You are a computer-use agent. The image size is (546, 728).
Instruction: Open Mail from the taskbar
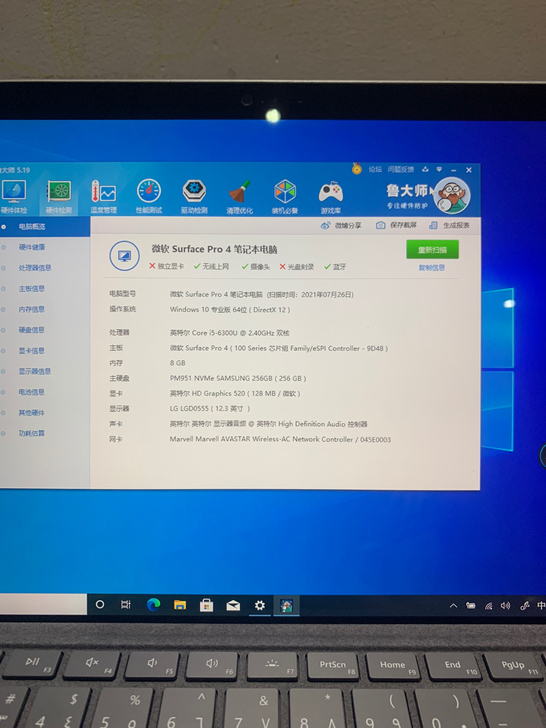233,605
